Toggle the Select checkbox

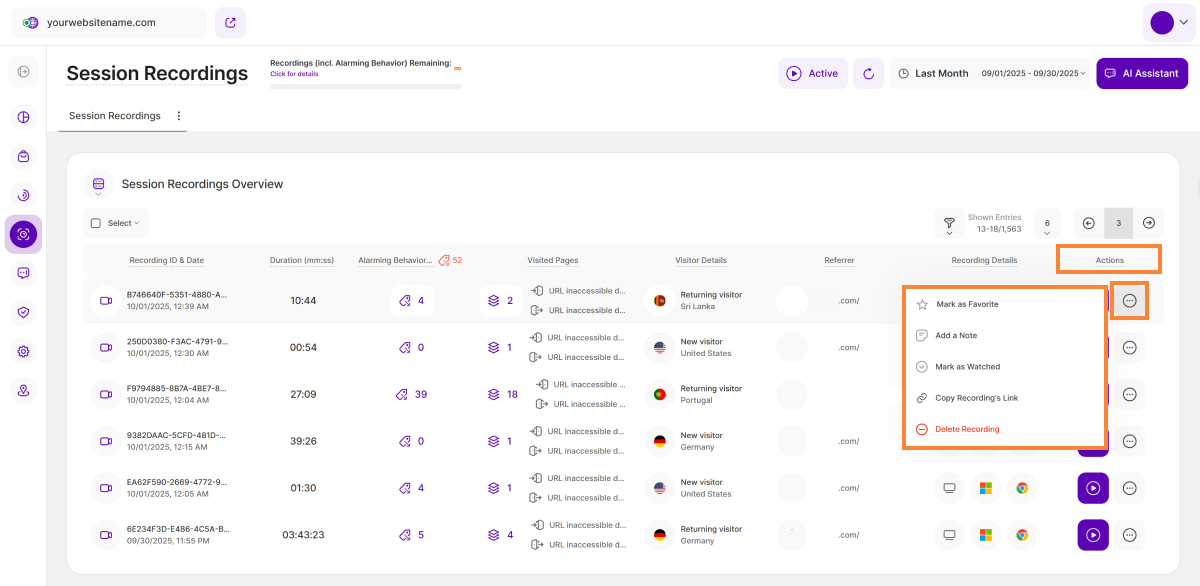click(x=96, y=223)
